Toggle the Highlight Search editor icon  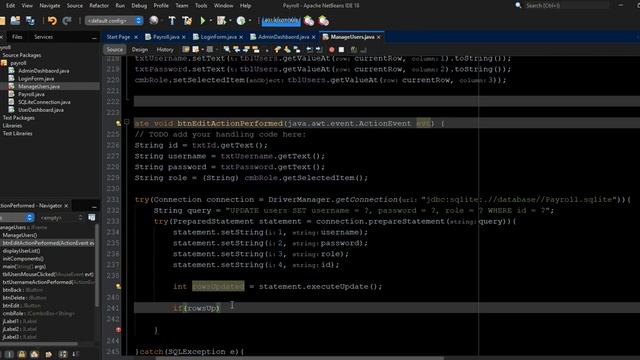point(256,50)
